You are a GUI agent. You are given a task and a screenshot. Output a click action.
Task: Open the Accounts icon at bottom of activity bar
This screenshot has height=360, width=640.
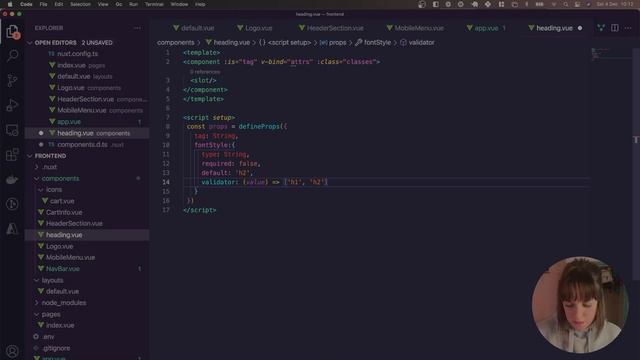tap(12, 351)
